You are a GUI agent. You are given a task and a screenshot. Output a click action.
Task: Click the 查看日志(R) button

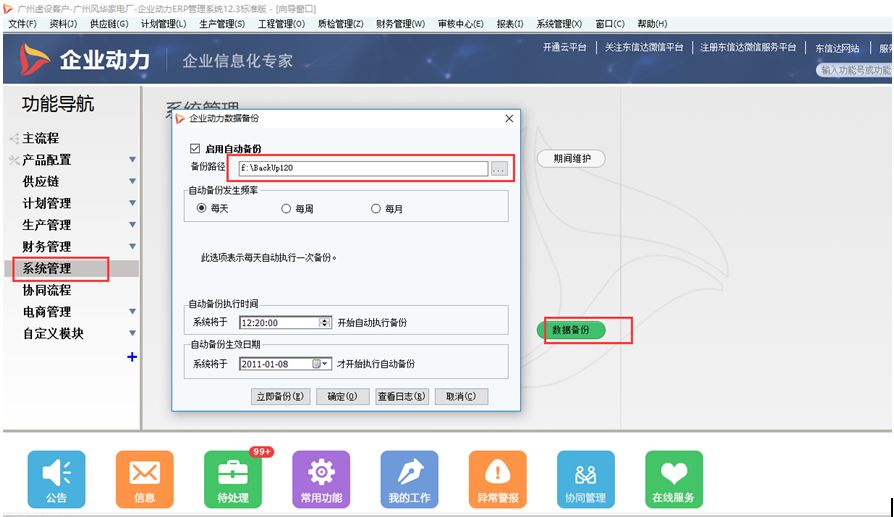coord(401,396)
